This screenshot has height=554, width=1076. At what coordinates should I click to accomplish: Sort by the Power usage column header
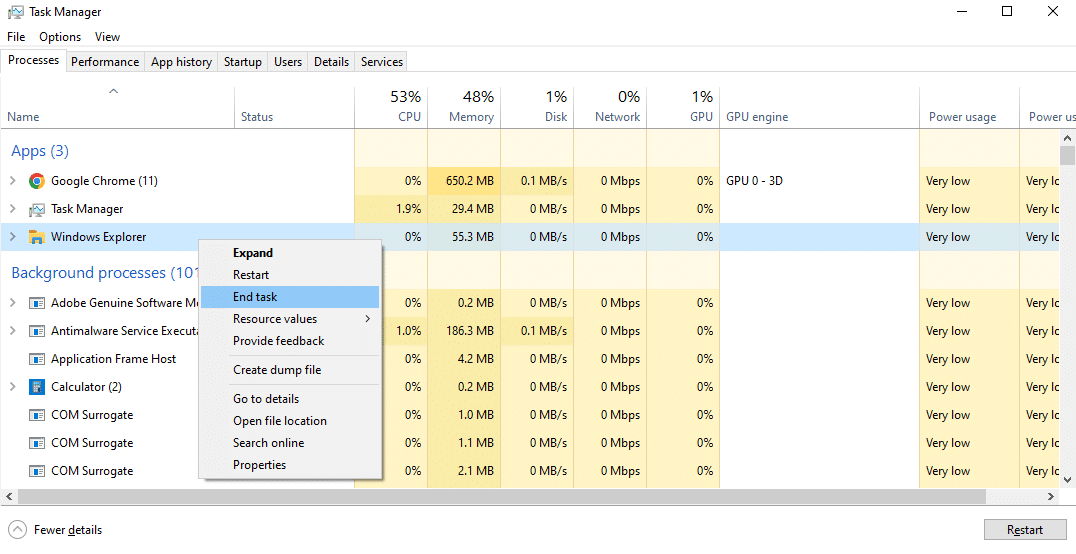(969, 108)
